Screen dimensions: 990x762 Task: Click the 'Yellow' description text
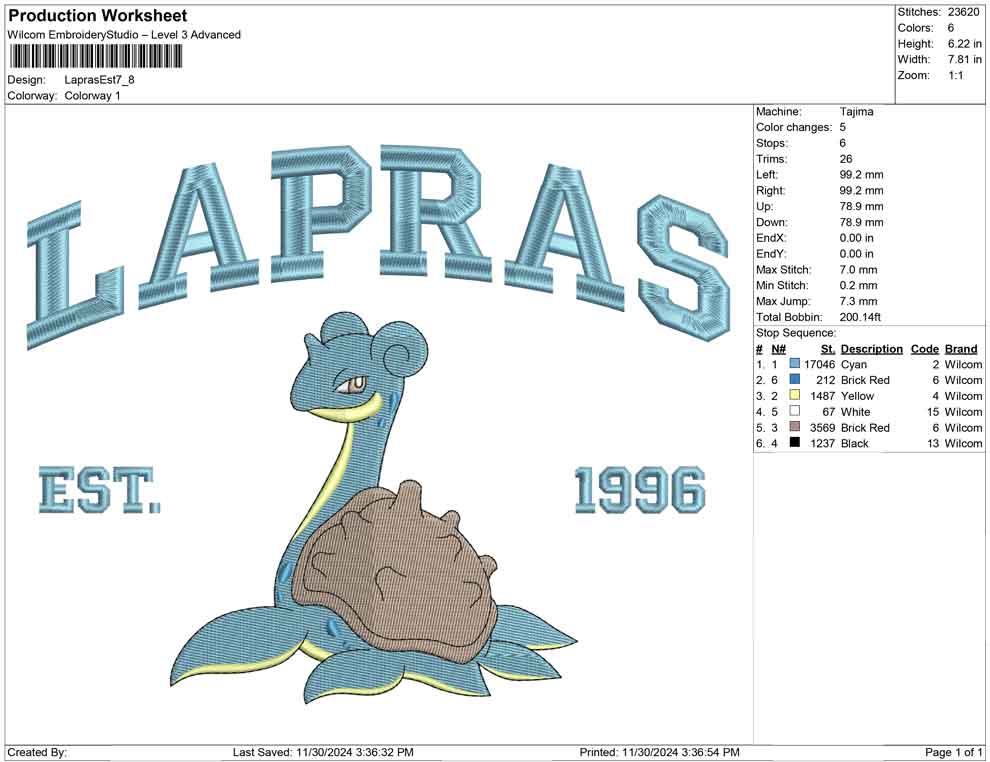tap(857, 396)
